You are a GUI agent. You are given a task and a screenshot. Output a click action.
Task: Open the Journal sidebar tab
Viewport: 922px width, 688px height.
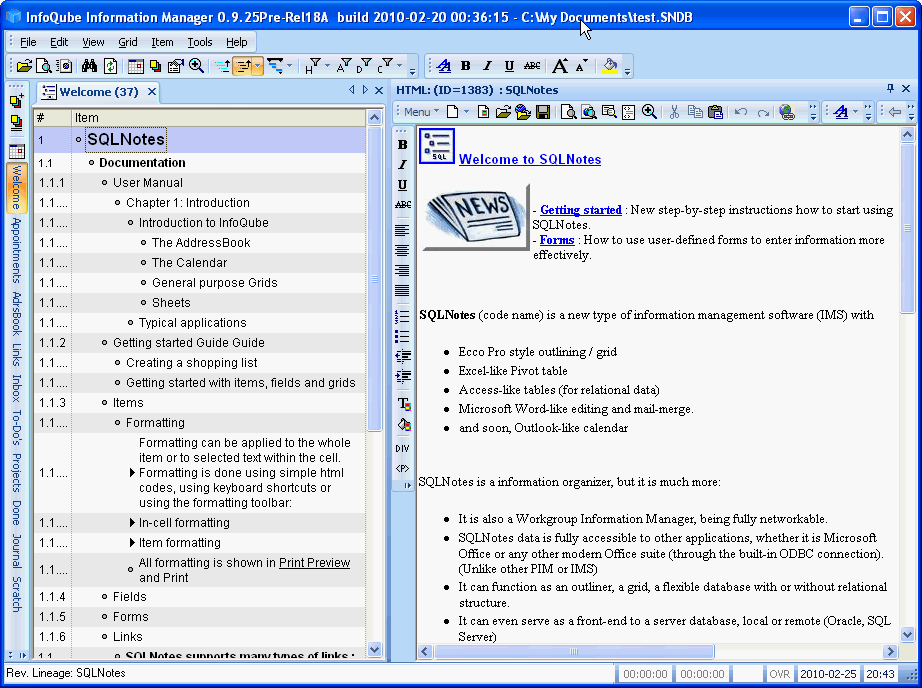16,551
